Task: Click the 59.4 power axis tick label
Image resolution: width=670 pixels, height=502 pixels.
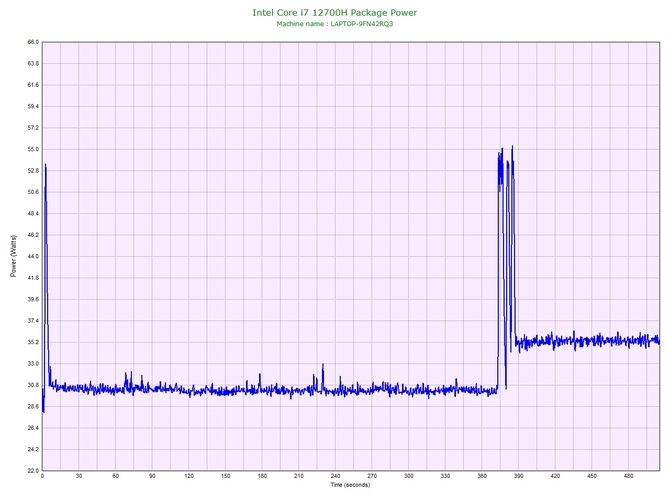Action: click(33, 106)
